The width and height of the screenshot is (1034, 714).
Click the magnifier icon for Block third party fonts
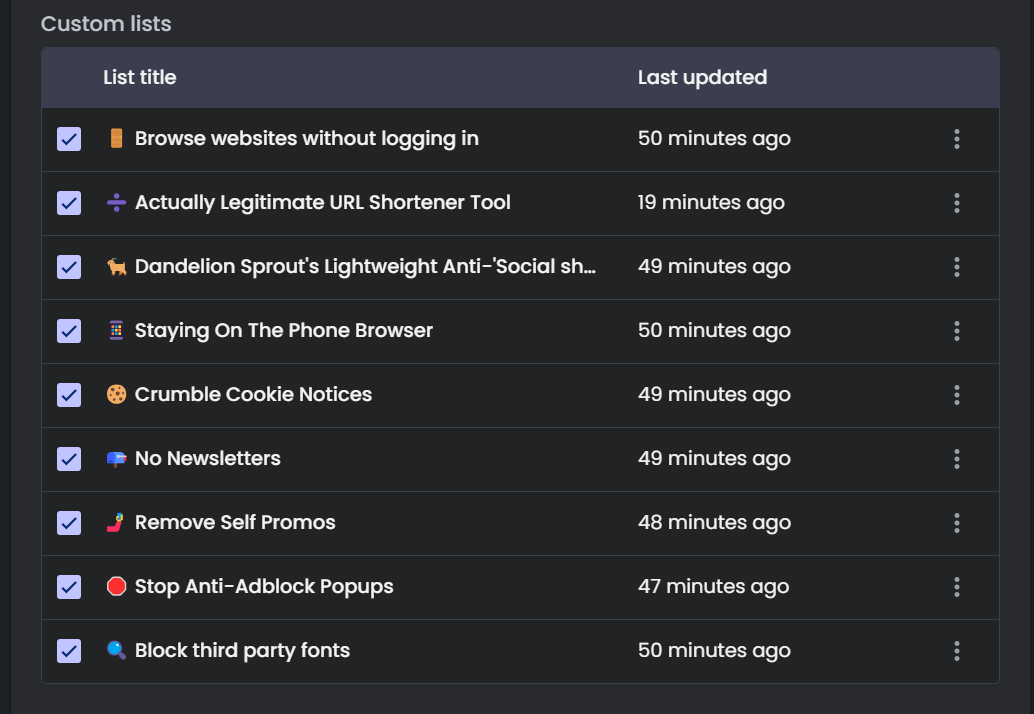[116, 650]
